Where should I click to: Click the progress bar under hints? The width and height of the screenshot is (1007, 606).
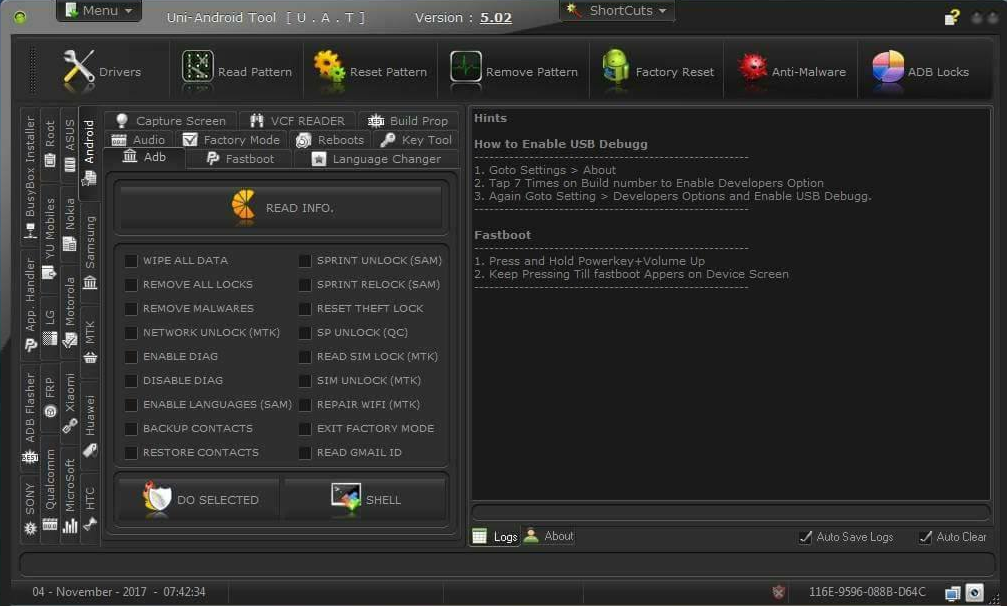[731, 512]
